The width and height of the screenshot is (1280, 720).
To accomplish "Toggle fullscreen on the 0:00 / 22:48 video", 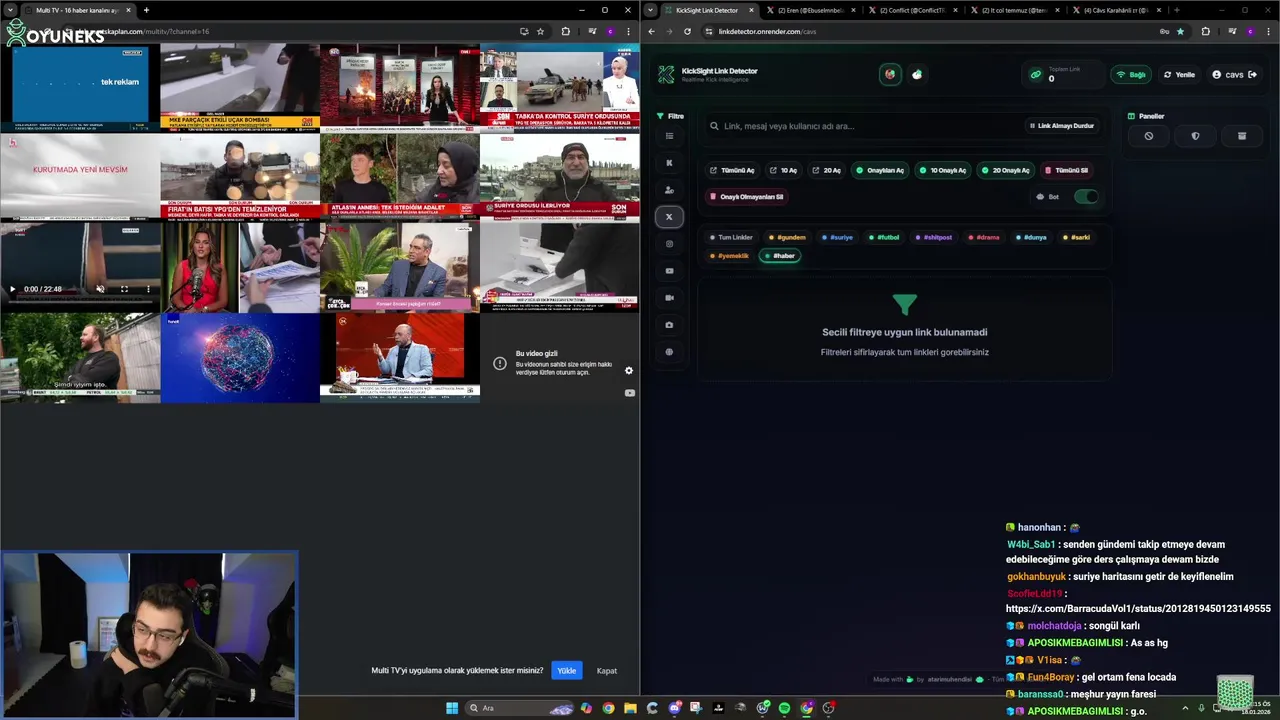I will pyautogui.click(x=124, y=289).
